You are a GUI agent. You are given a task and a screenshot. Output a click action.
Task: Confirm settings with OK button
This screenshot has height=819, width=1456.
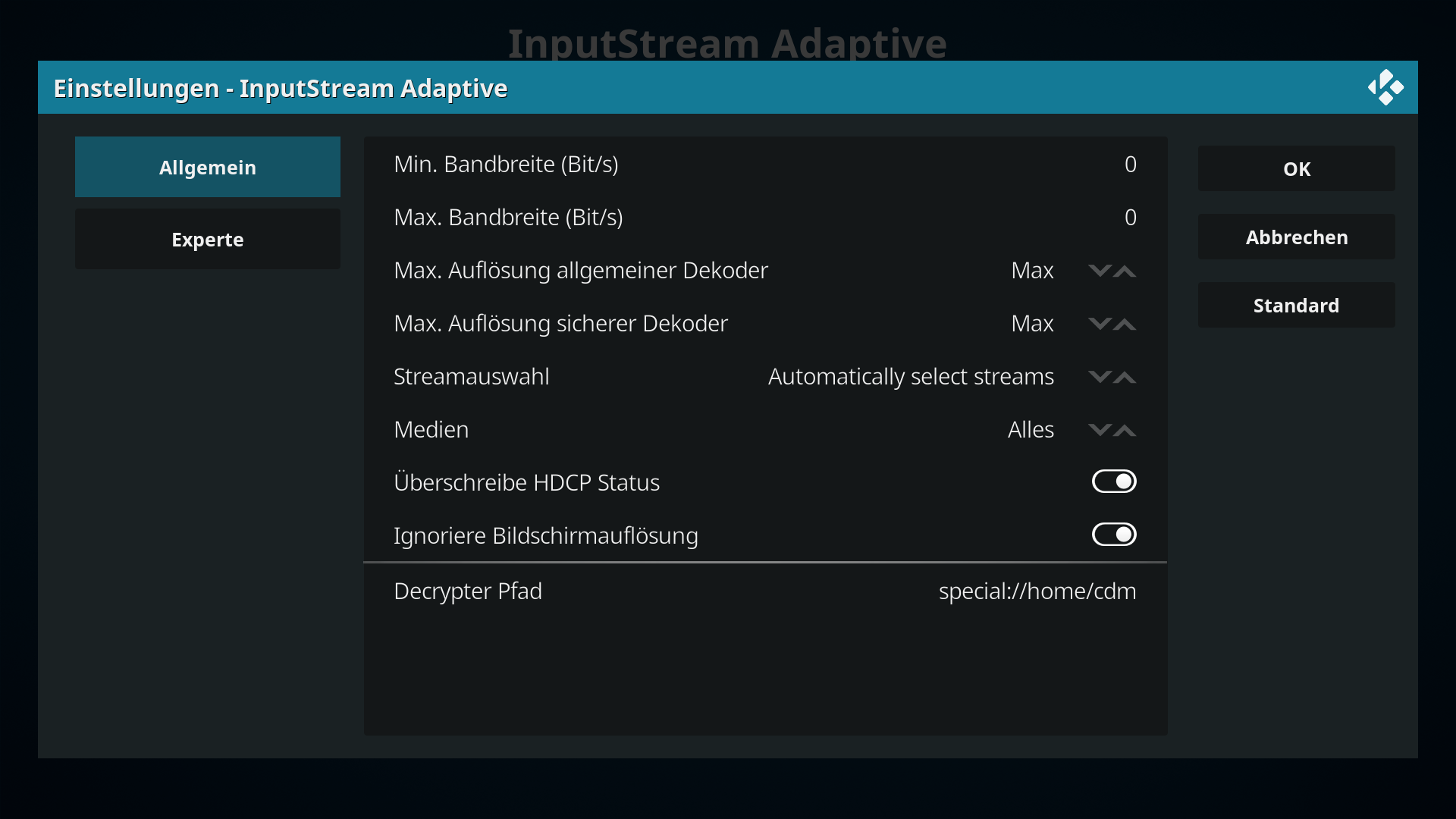pos(1297,168)
